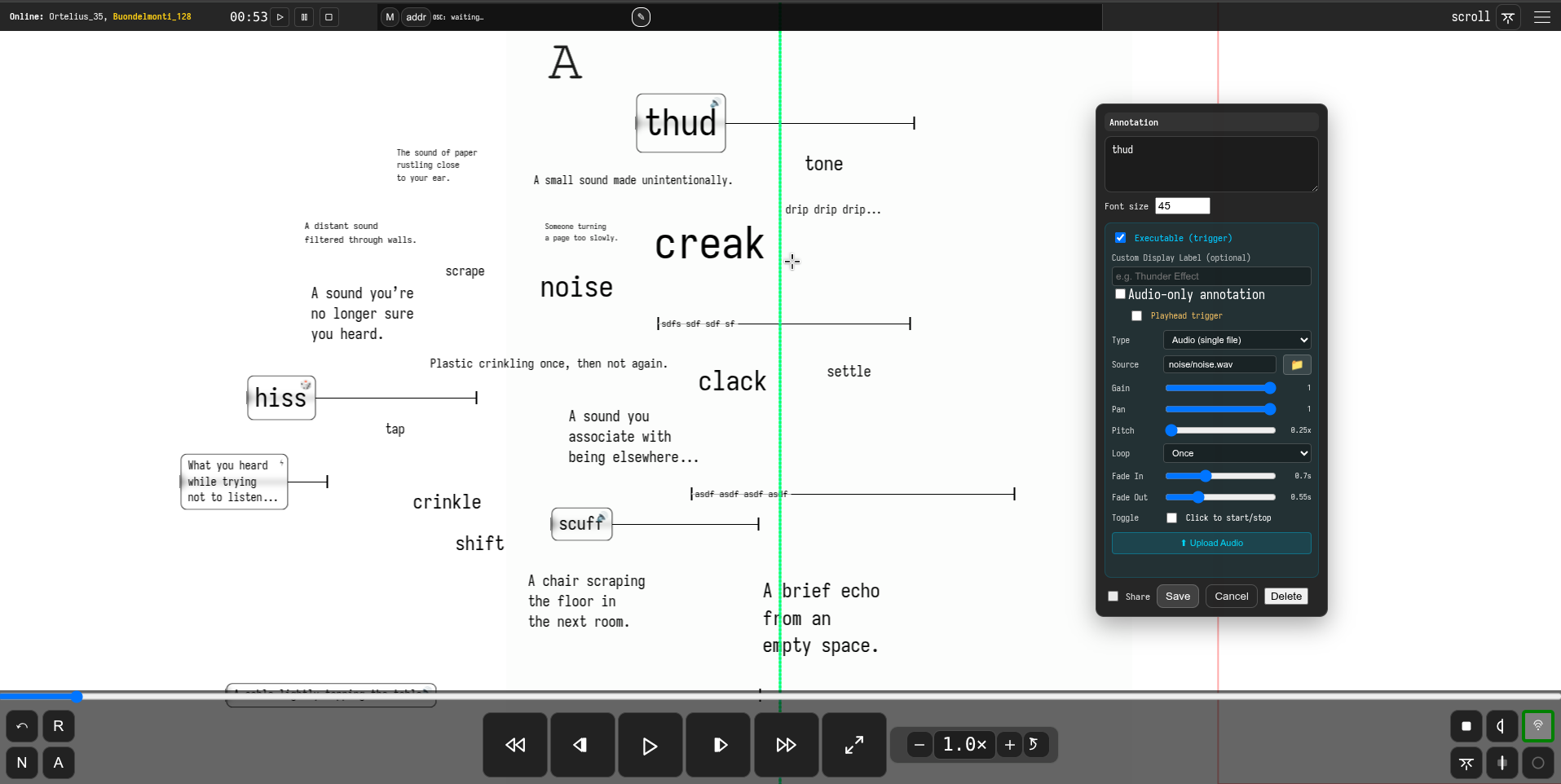Click the Upload Audio button
Screen dimensions: 1561x784
[x=1210, y=543]
